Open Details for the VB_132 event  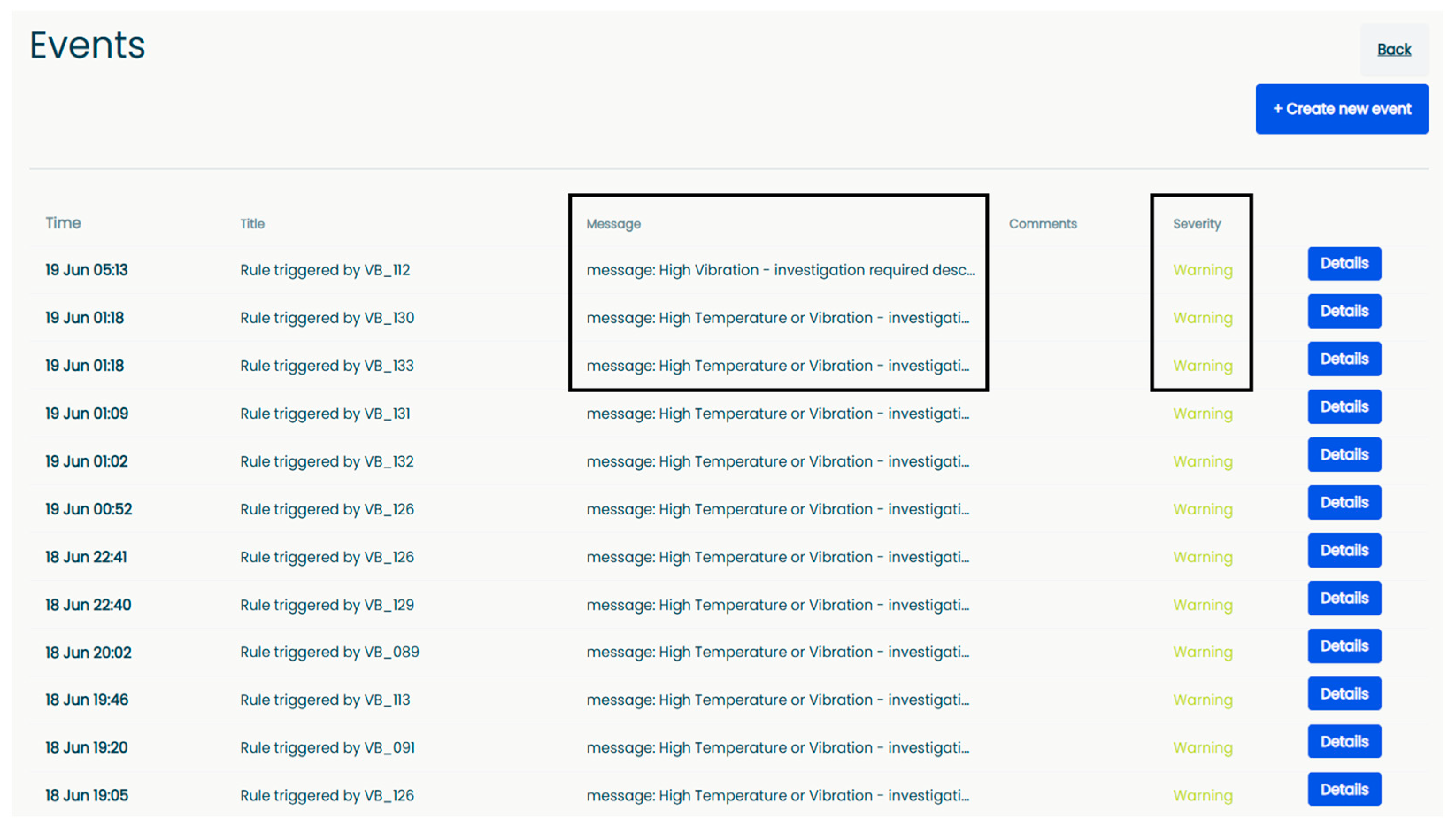point(1344,455)
